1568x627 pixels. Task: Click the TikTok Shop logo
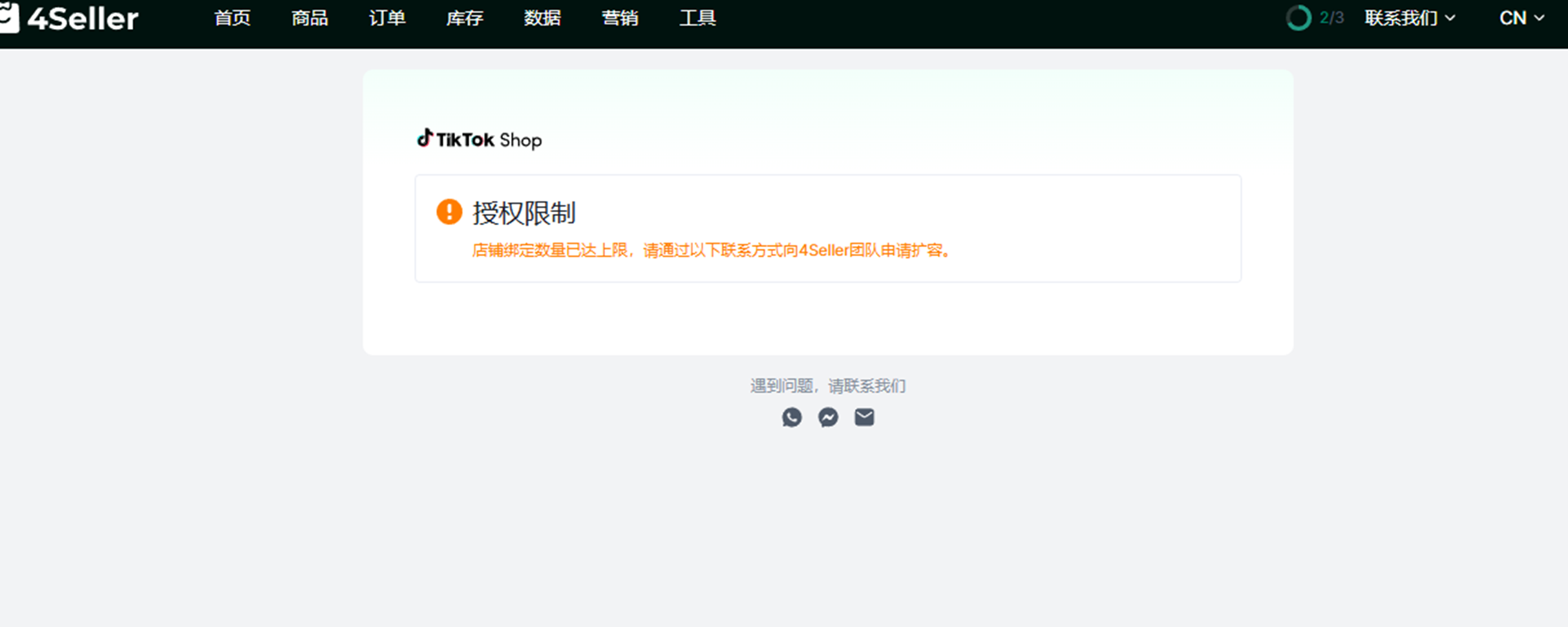[479, 139]
